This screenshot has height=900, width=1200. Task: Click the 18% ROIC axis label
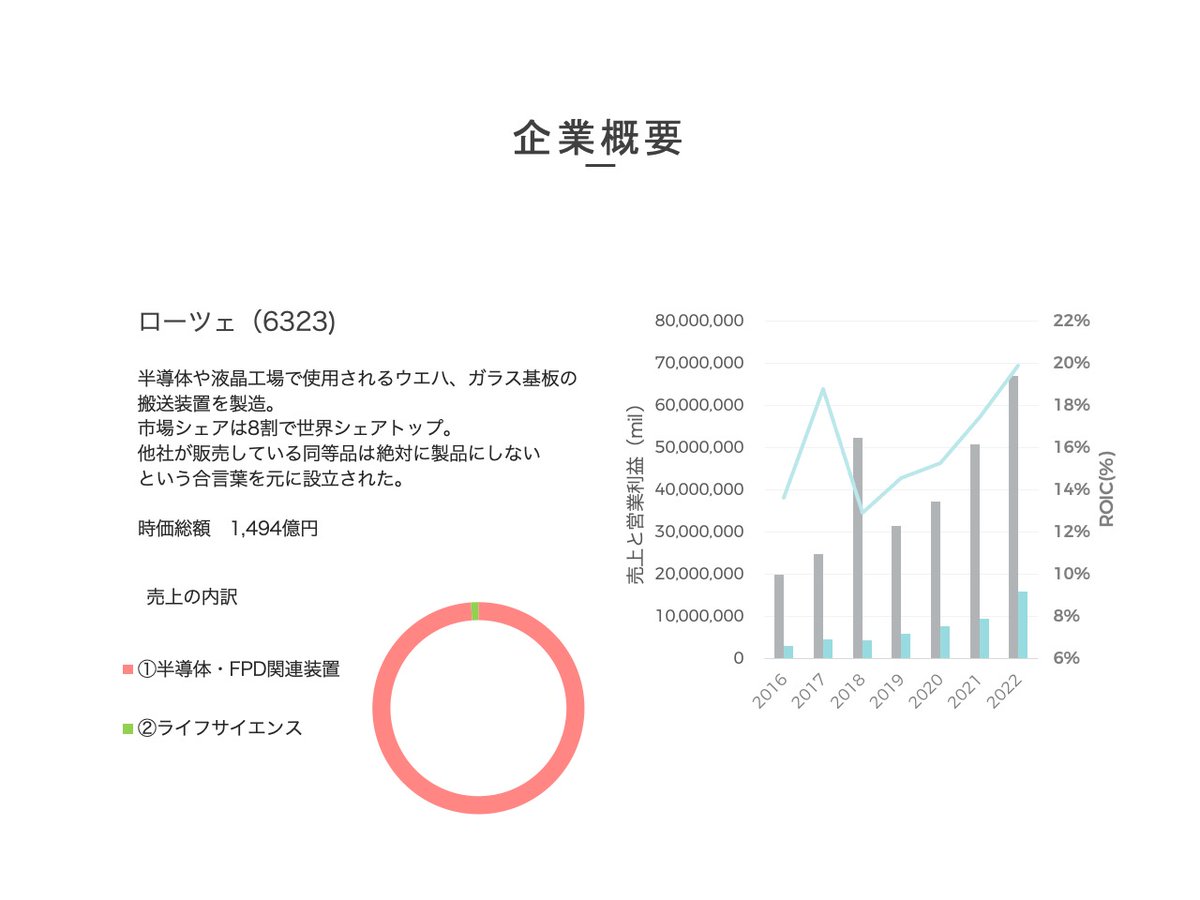click(x=1071, y=405)
